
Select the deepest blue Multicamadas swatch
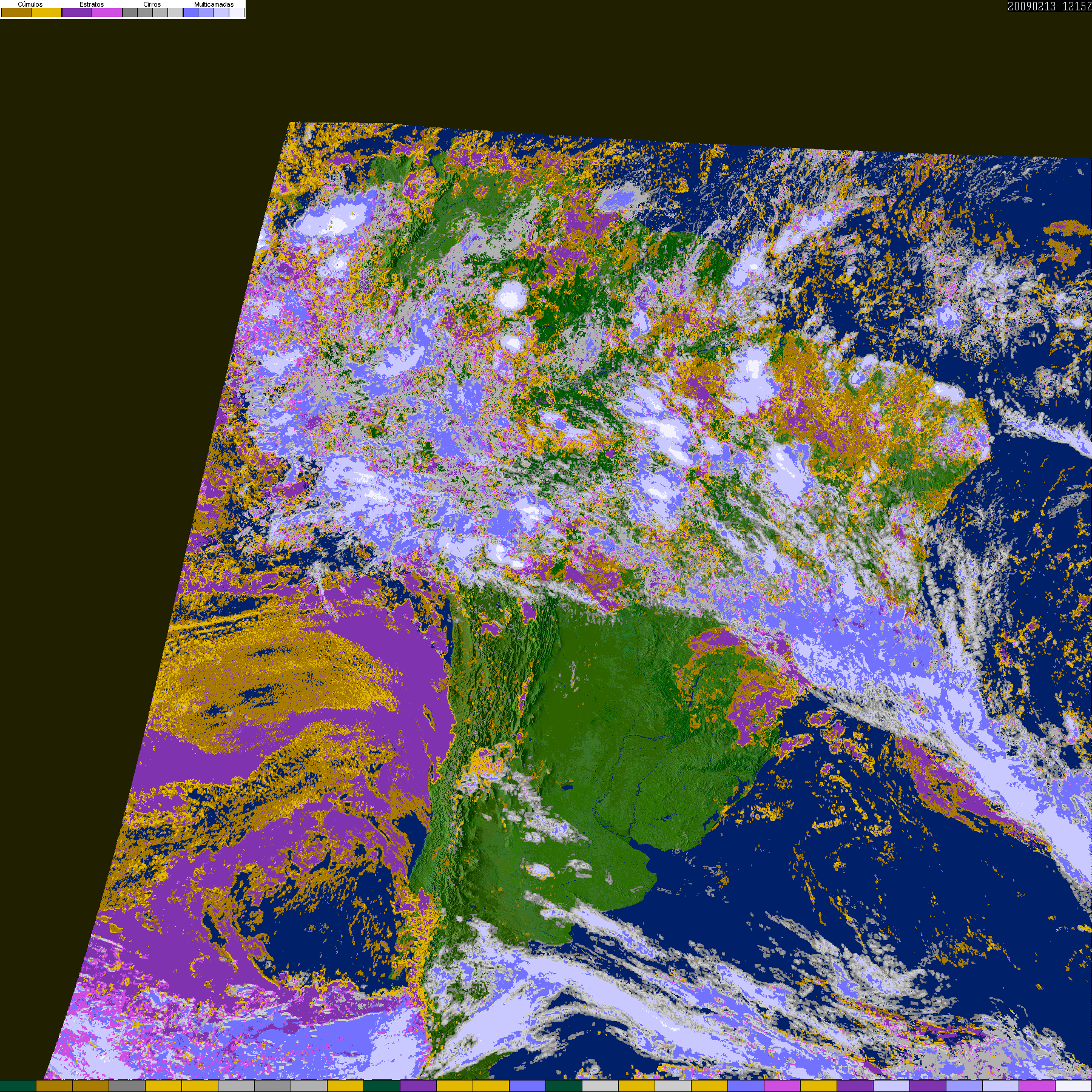point(190,12)
